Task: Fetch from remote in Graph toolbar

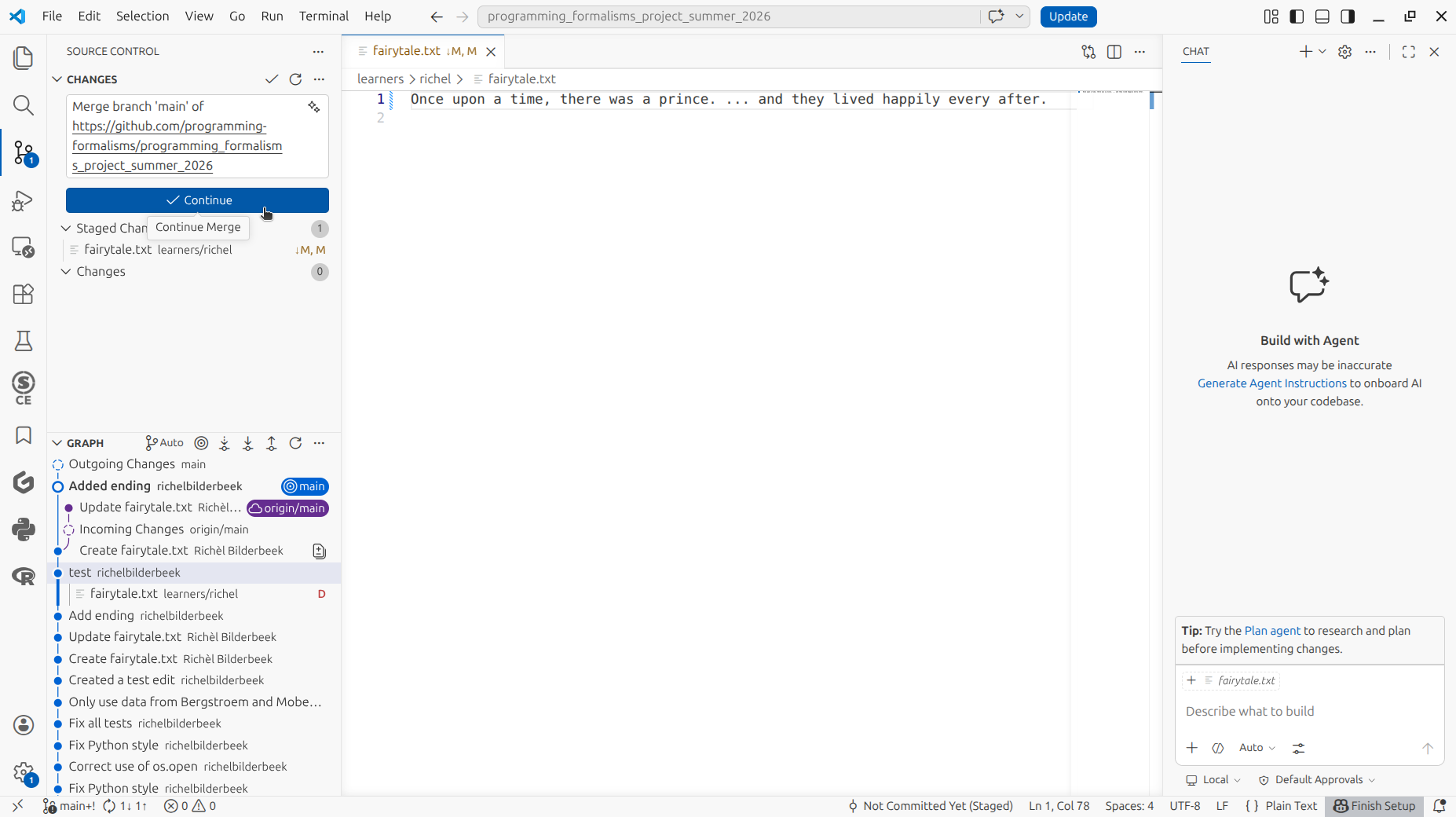Action: coord(225,443)
